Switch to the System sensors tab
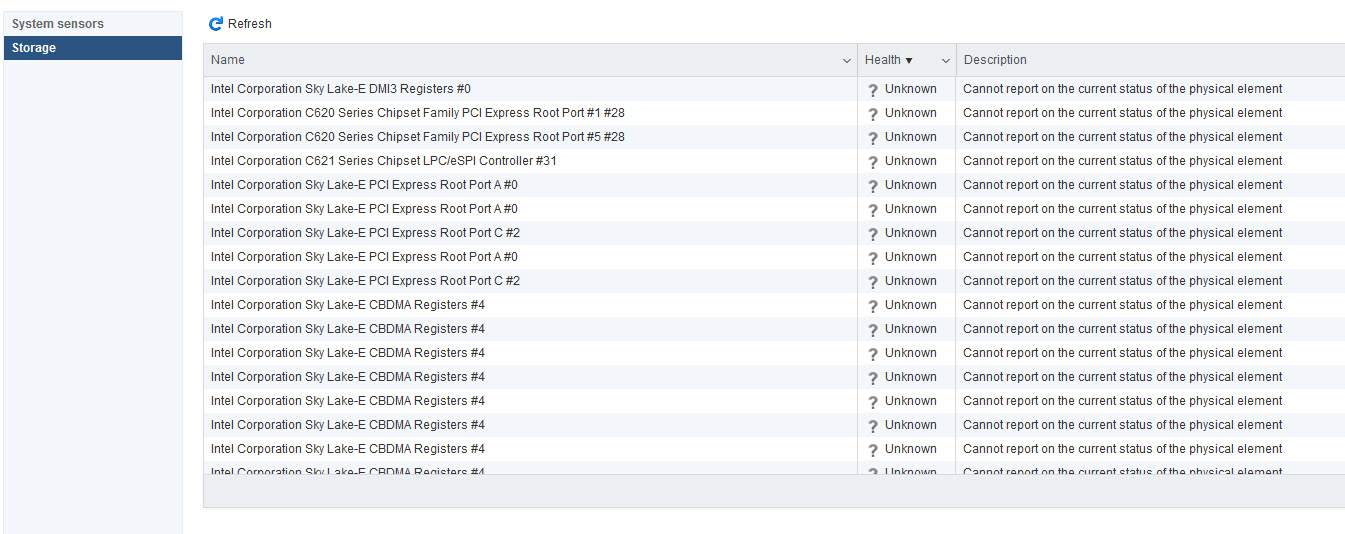The width and height of the screenshot is (1345, 534). pos(58,23)
